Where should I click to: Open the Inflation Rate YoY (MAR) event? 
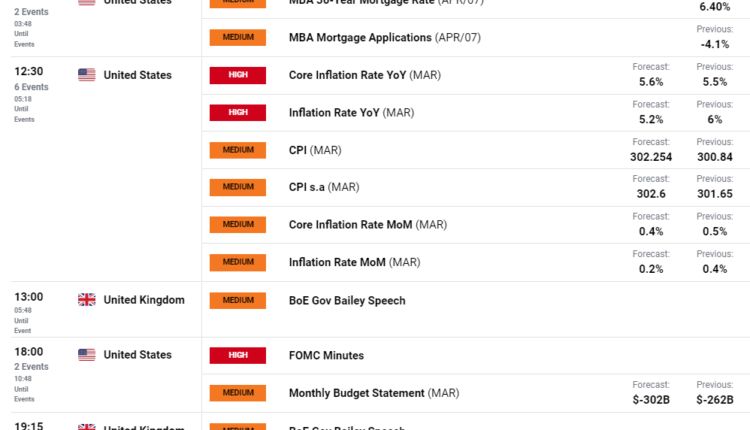click(351, 113)
